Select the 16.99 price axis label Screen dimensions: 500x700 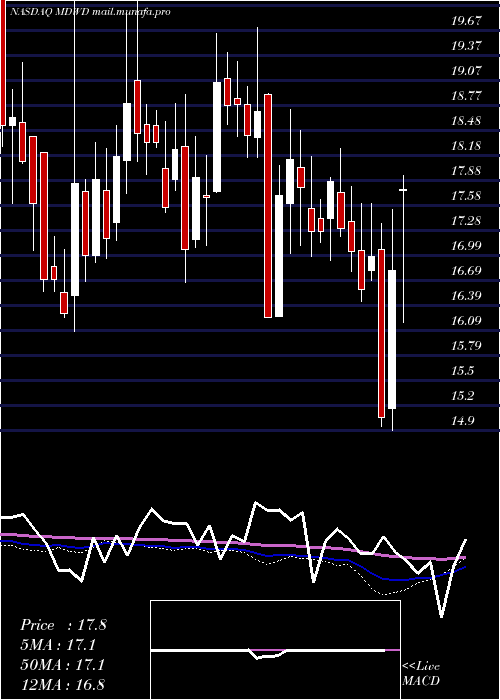click(466, 246)
